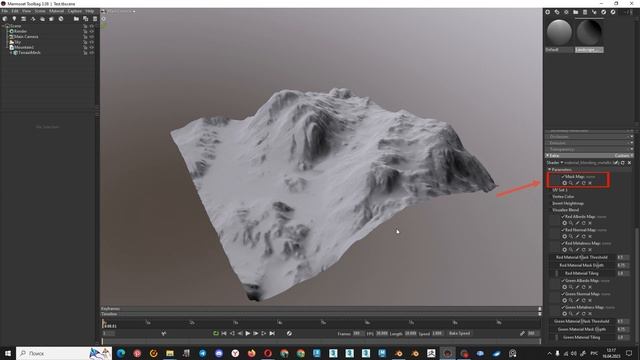
Task: Toggle the UV Set 1 option
Action: pyautogui.click(x=560, y=190)
